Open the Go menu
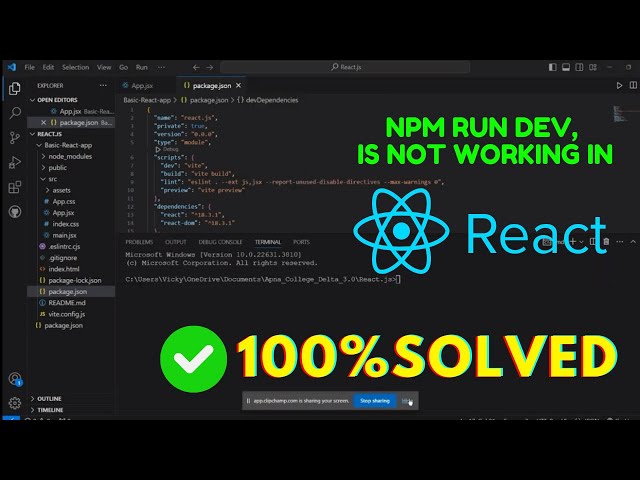Viewport: 640px width, 480px height. point(124,67)
